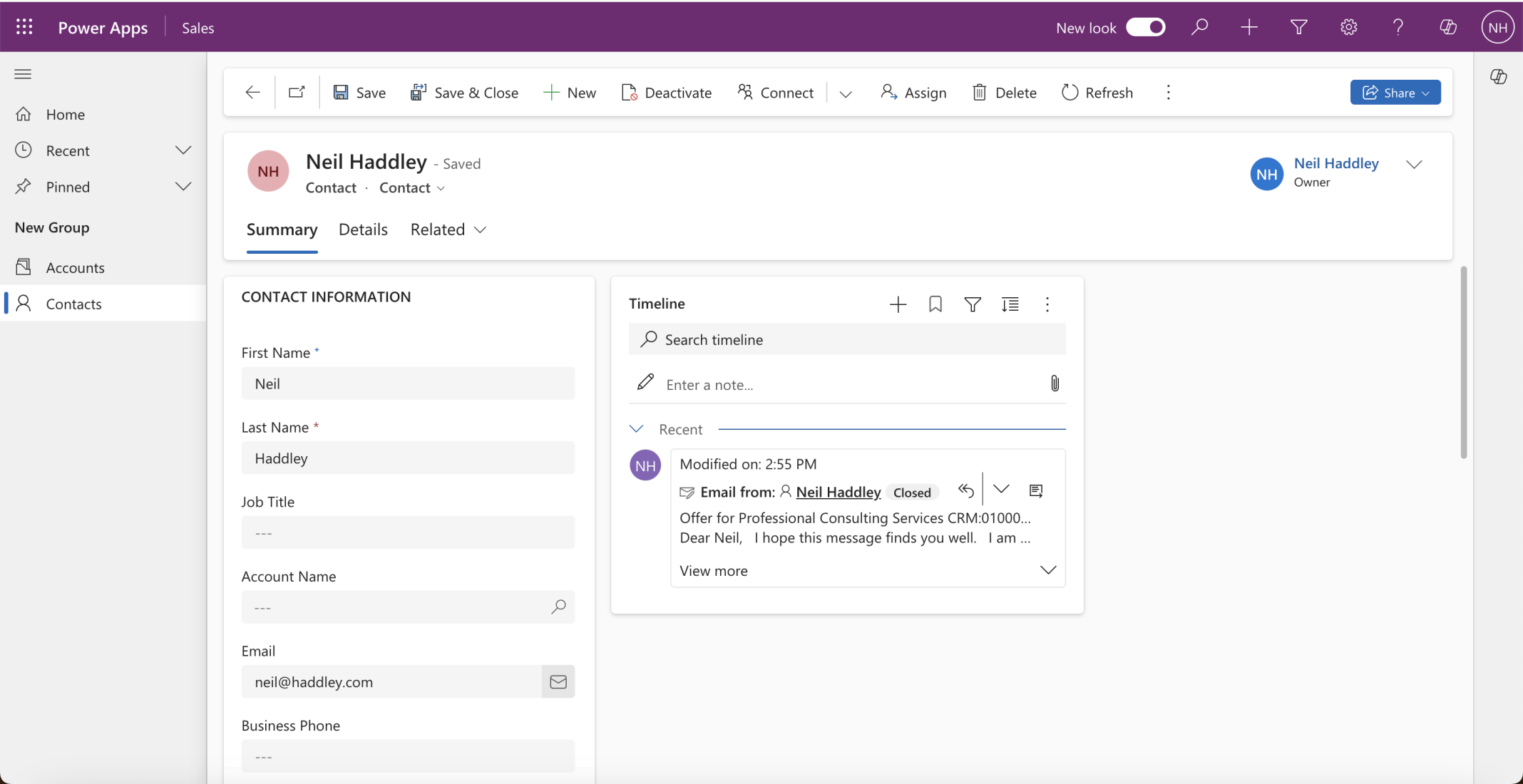Create a timeline record with the plus icon
Image resolution: width=1523 pixels, height=784 pixels.
pyautogui.click(x=897, y=304)
